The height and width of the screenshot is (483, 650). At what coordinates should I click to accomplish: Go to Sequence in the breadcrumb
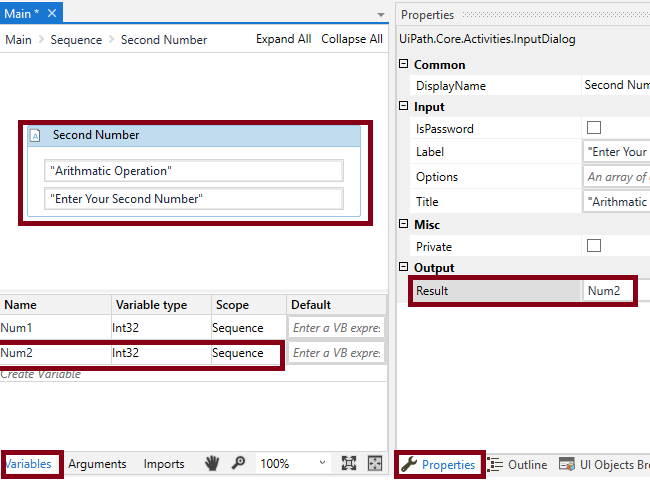point(76,40)
